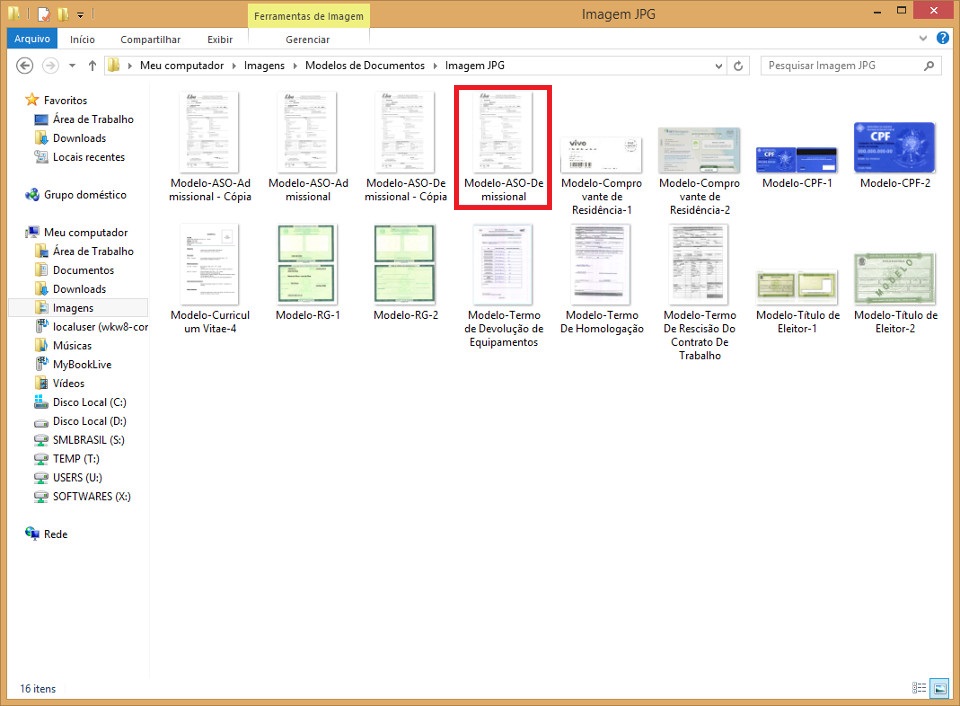
Task: Create a new folder via quick access toolbar
Action: click(x=63, y=14)
